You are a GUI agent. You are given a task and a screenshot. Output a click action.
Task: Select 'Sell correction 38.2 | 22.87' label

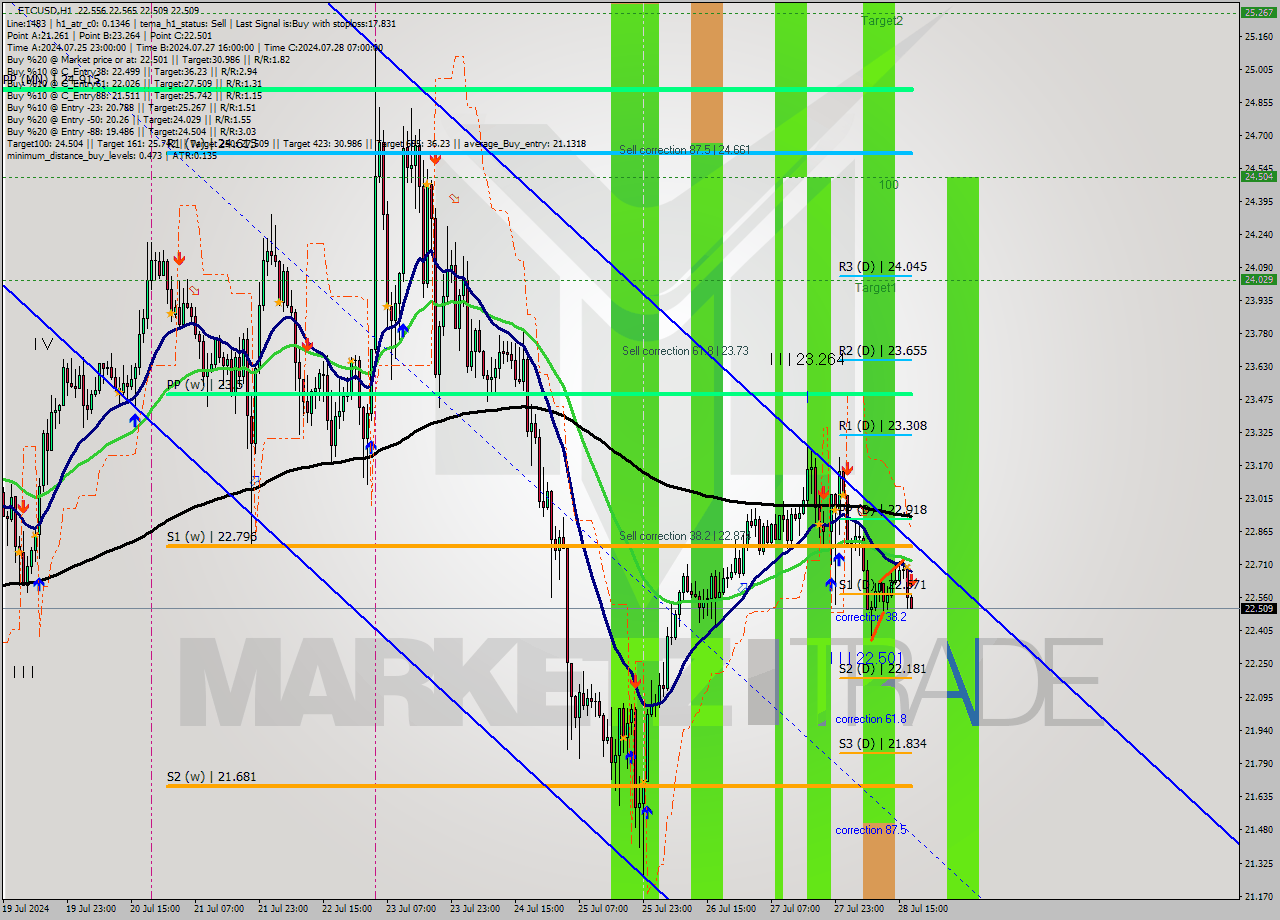pyautogui.click(x=683, y=536)
